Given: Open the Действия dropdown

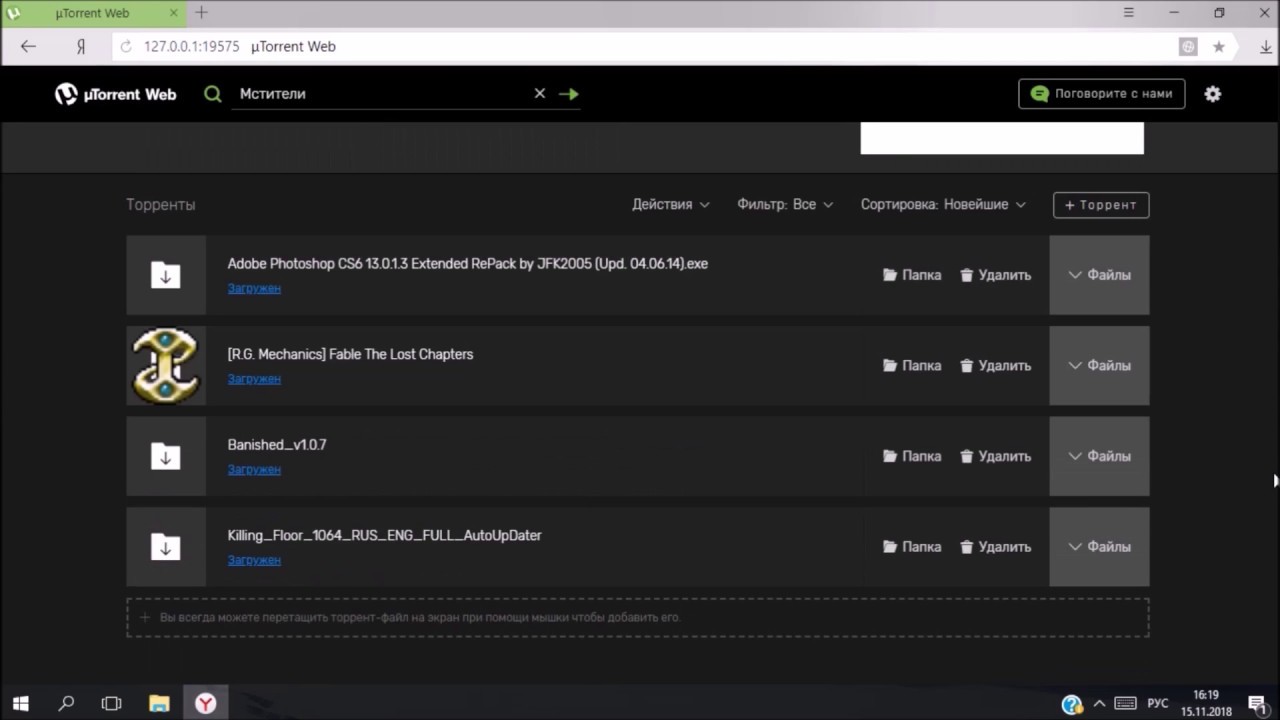Looking at the screenshot, I should pos(671,204).
